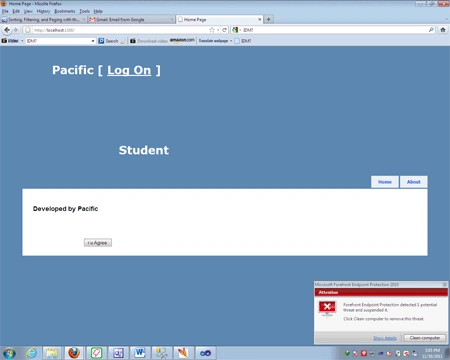
Task: Select the Home Page tab
Action: pos(219,19)
